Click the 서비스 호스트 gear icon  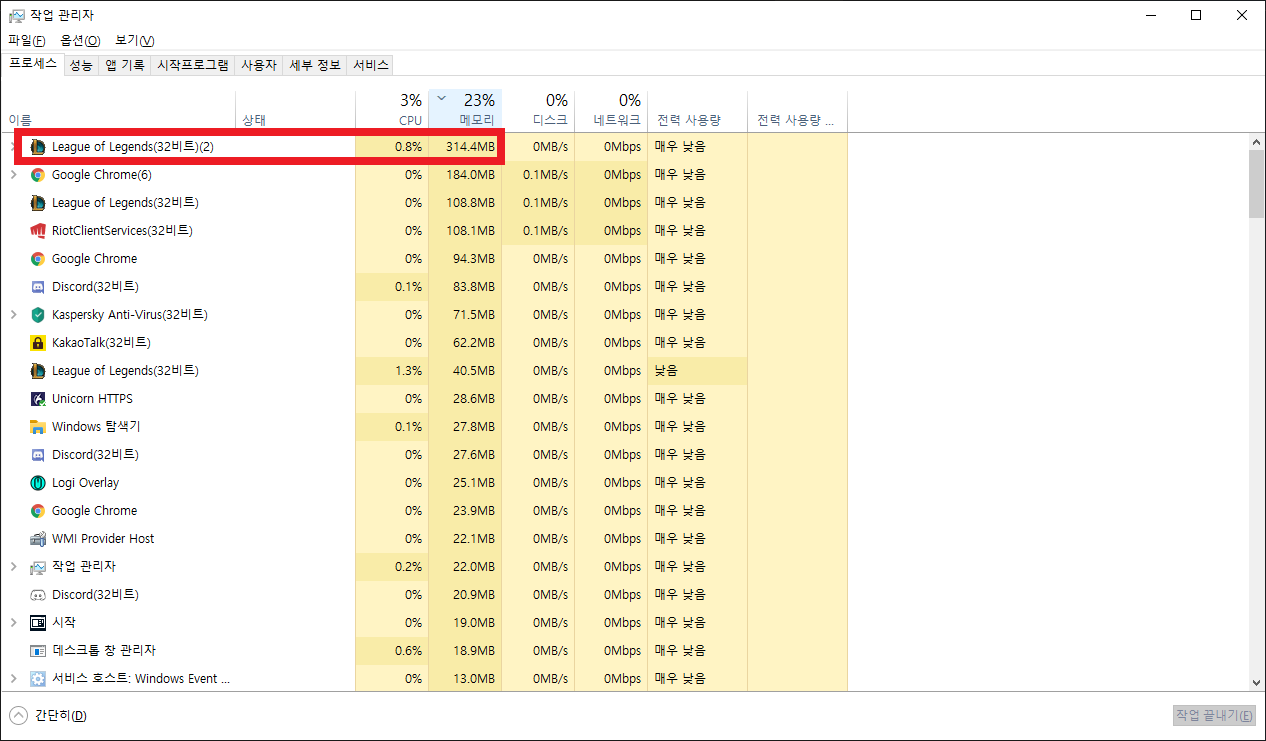coord(38,679)
